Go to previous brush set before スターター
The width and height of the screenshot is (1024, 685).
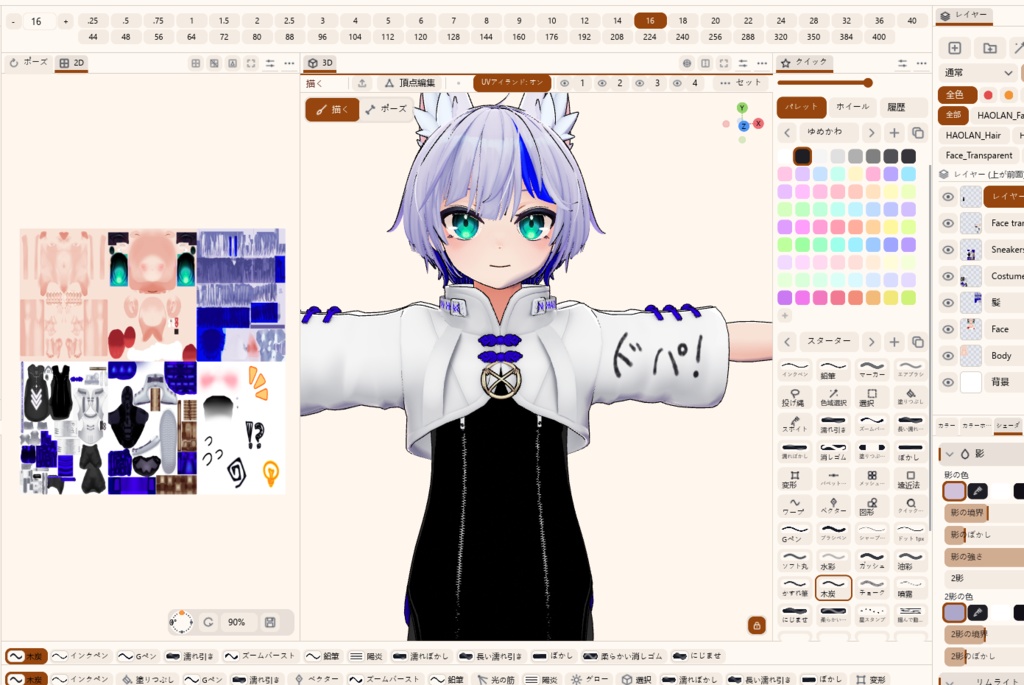(787, 342)
